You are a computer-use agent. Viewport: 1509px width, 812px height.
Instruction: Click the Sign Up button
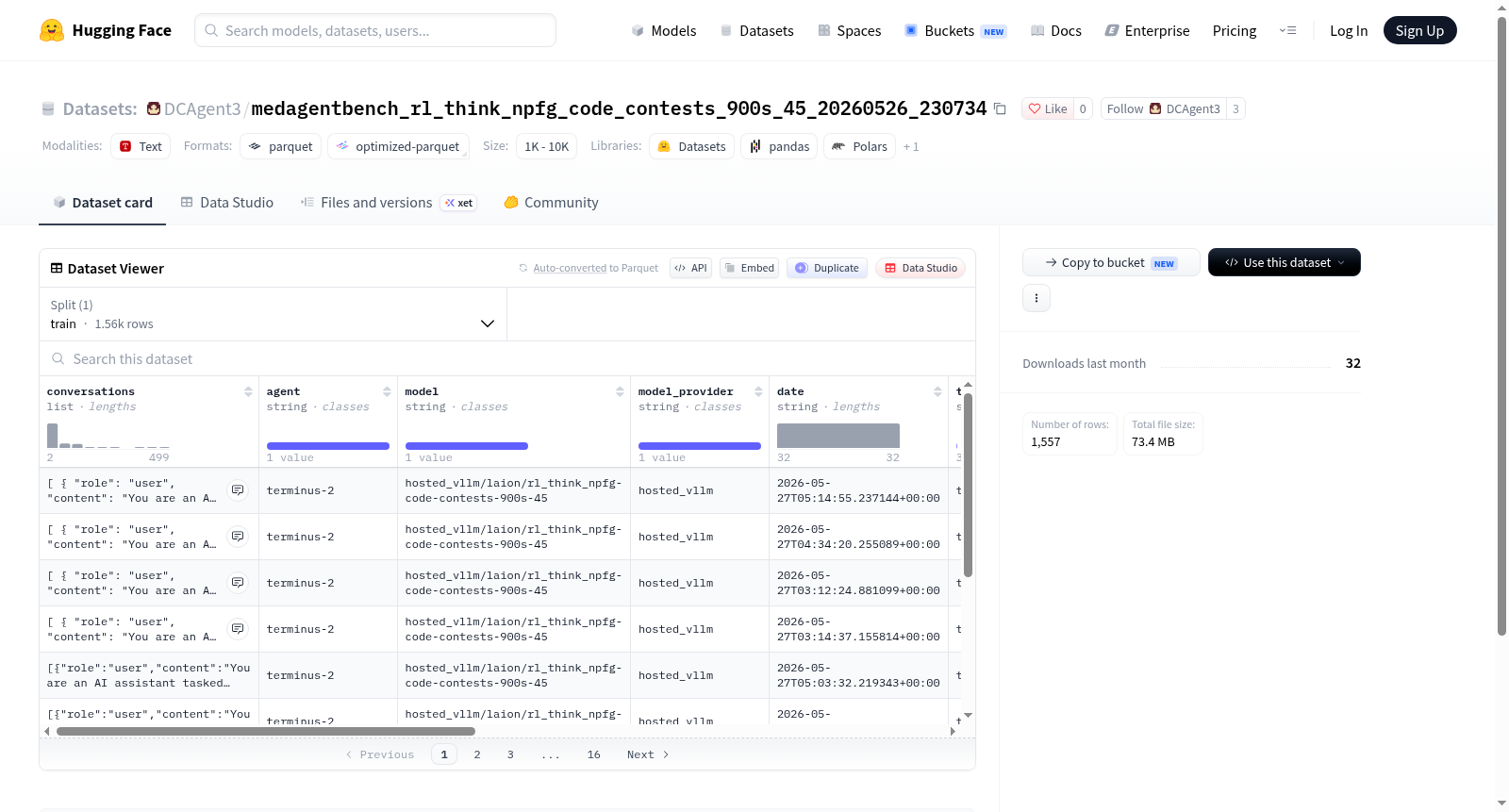(1419, 30)
